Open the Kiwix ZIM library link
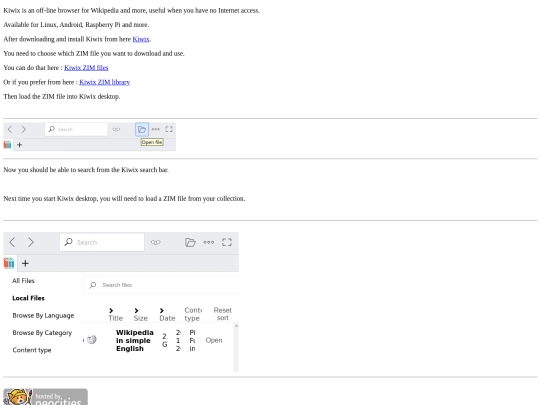This screenshot has height=405, width=540. point(104,82)
